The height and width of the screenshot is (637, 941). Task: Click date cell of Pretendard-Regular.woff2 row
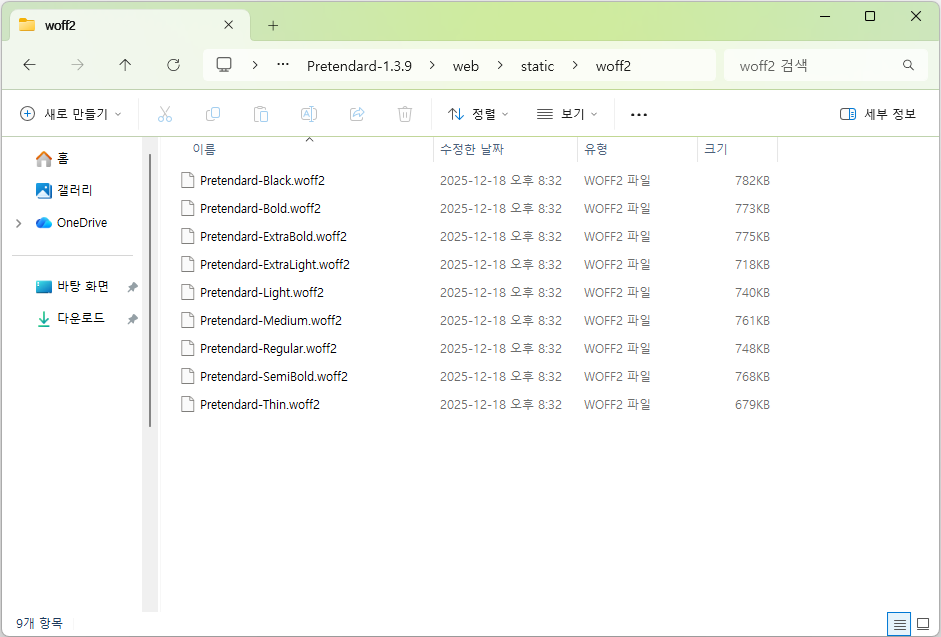tap(501, 349)
